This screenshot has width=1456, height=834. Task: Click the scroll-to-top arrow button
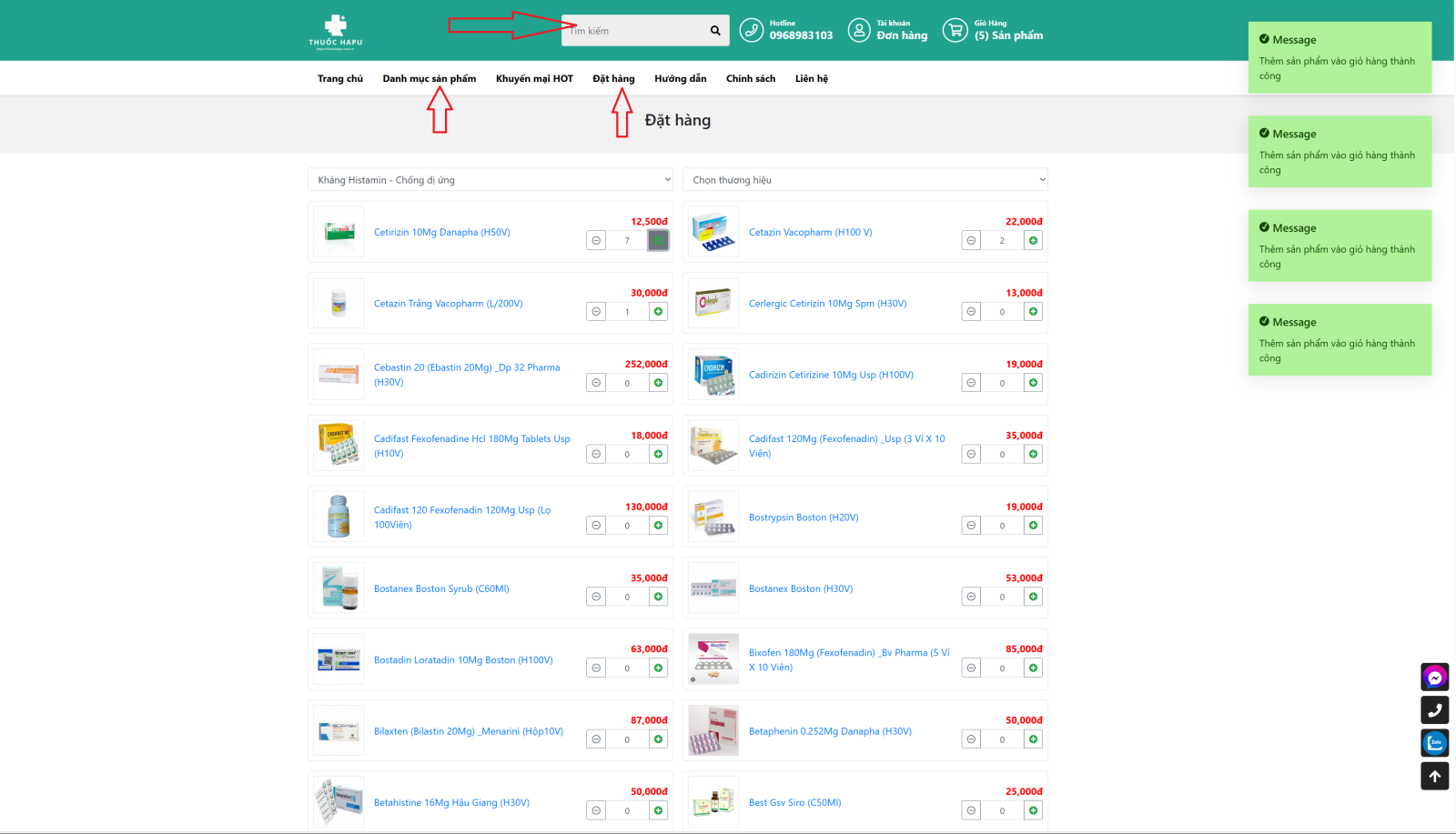pyautogui.click(x=1434, y=776)
